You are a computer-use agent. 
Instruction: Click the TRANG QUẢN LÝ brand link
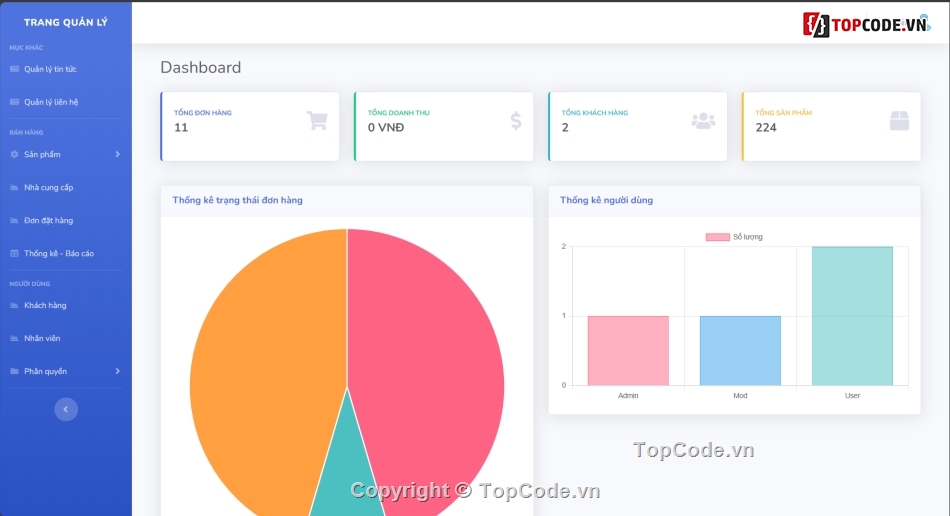coord(65,22)
